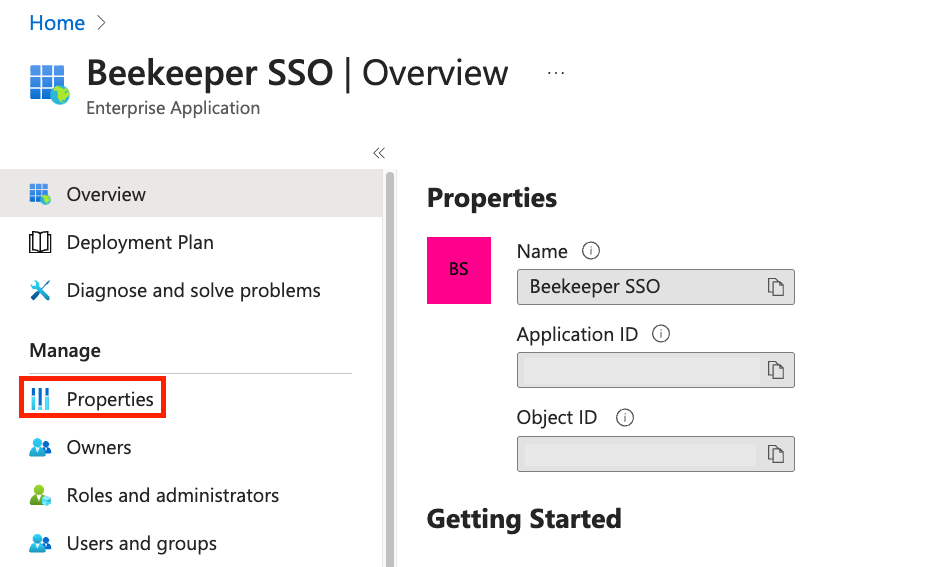Click the Beekeeper SSO enterprise application icon
The image size is (933, 567).
(x=49, y=84)
